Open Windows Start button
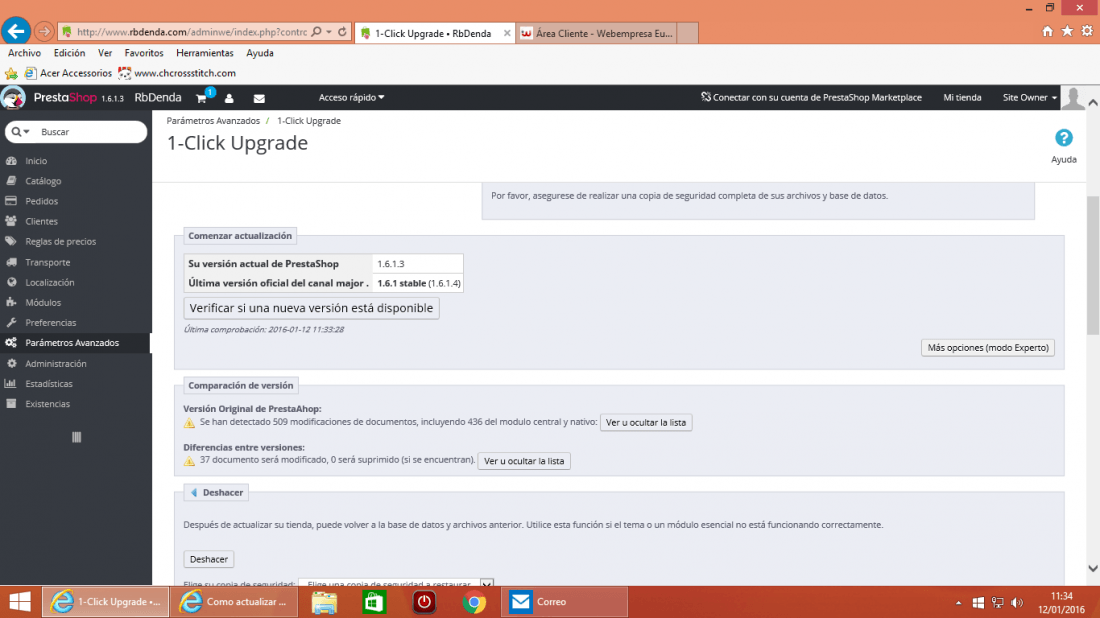The image size is (1100, 618). [20, 602]
